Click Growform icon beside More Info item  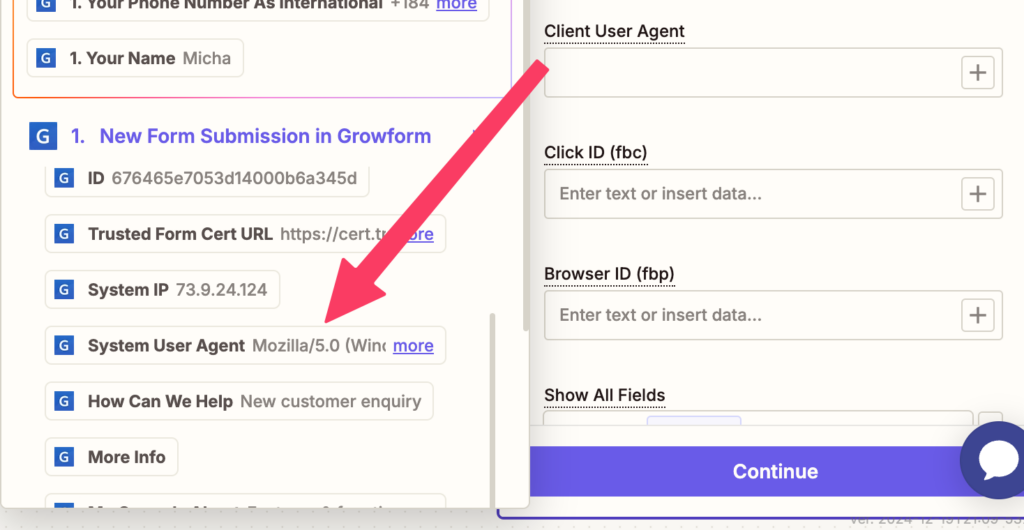coord(63,457)
